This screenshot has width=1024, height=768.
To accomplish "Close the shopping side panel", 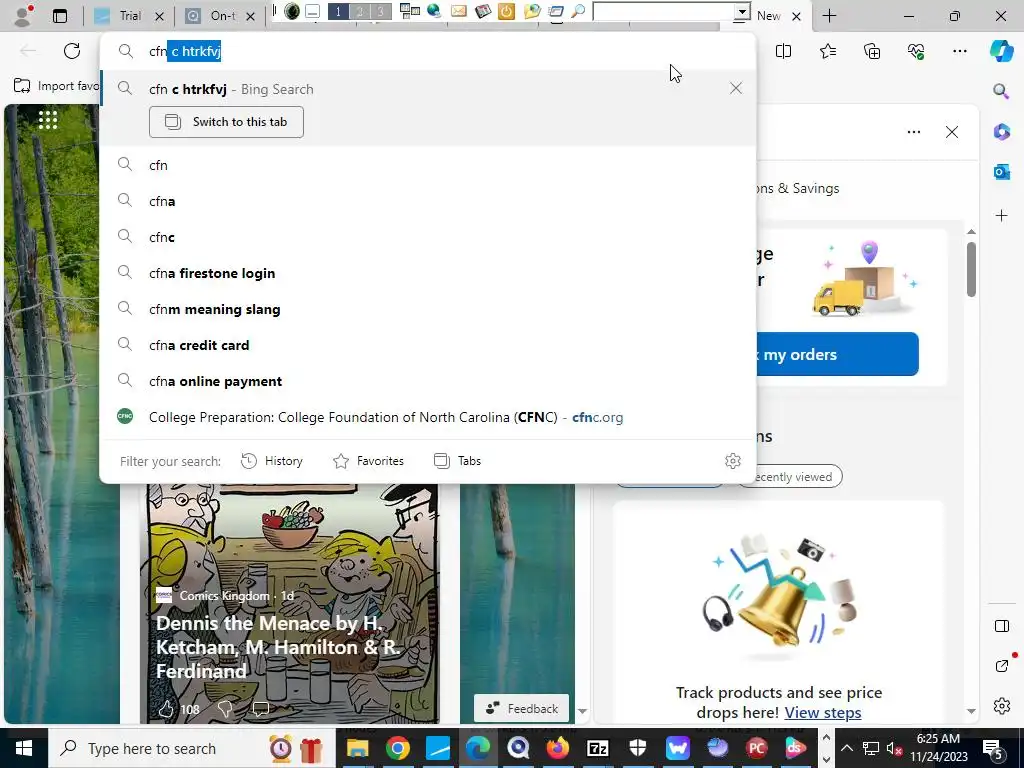I will pos(952,132).
